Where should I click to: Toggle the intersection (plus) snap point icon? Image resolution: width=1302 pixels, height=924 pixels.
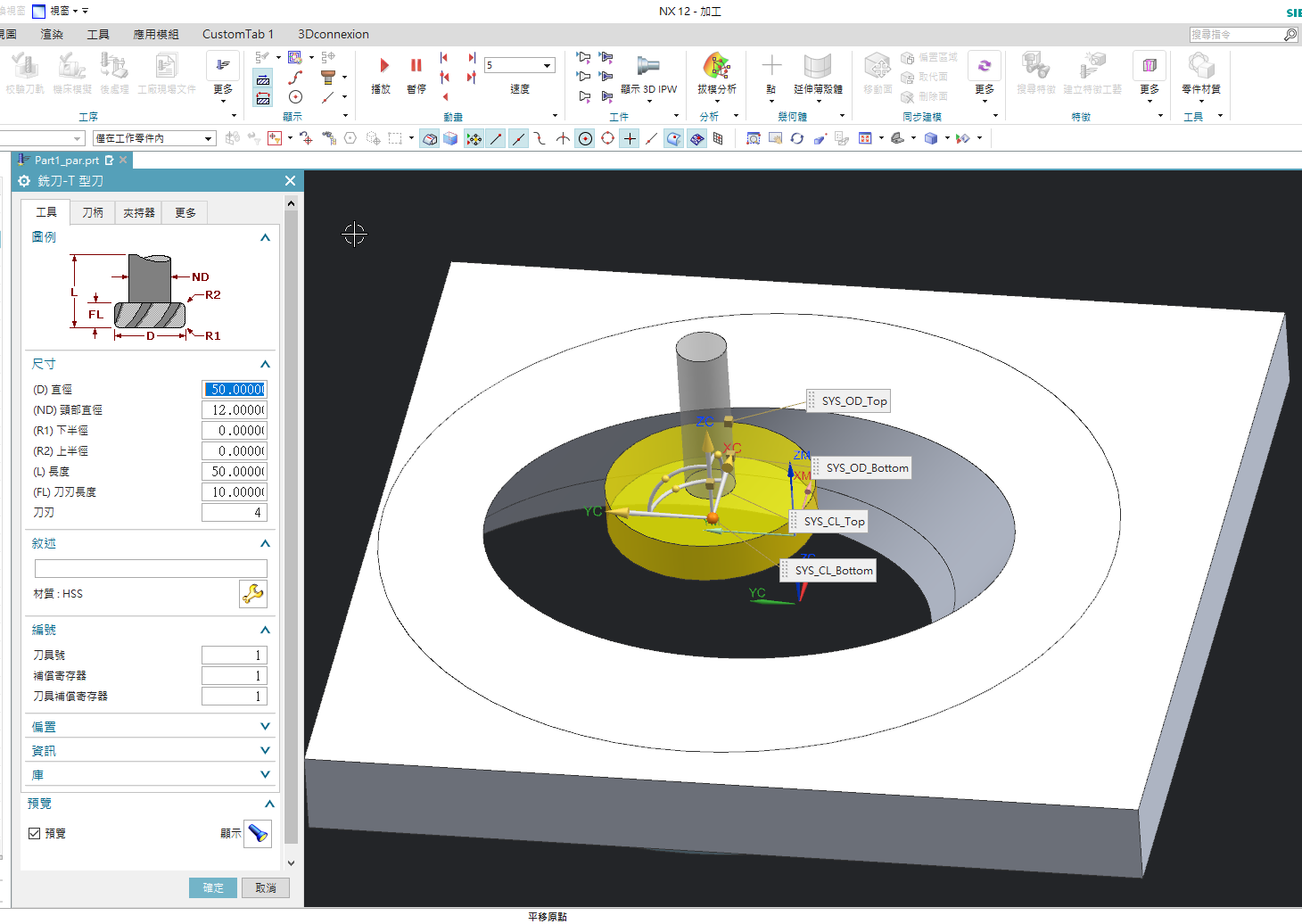click(630, 138)
